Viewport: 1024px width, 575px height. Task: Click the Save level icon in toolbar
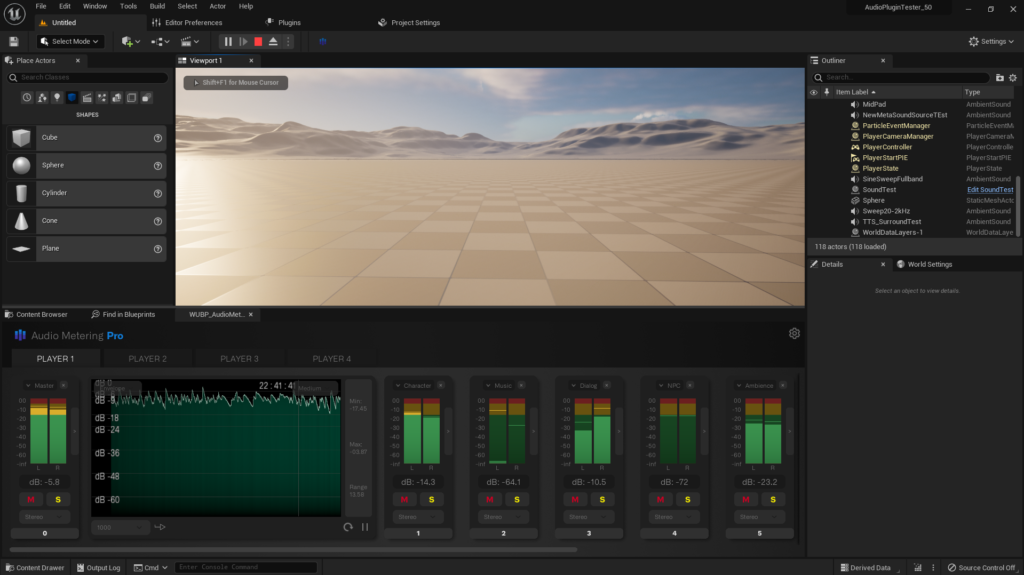click(x=14, y=41)
